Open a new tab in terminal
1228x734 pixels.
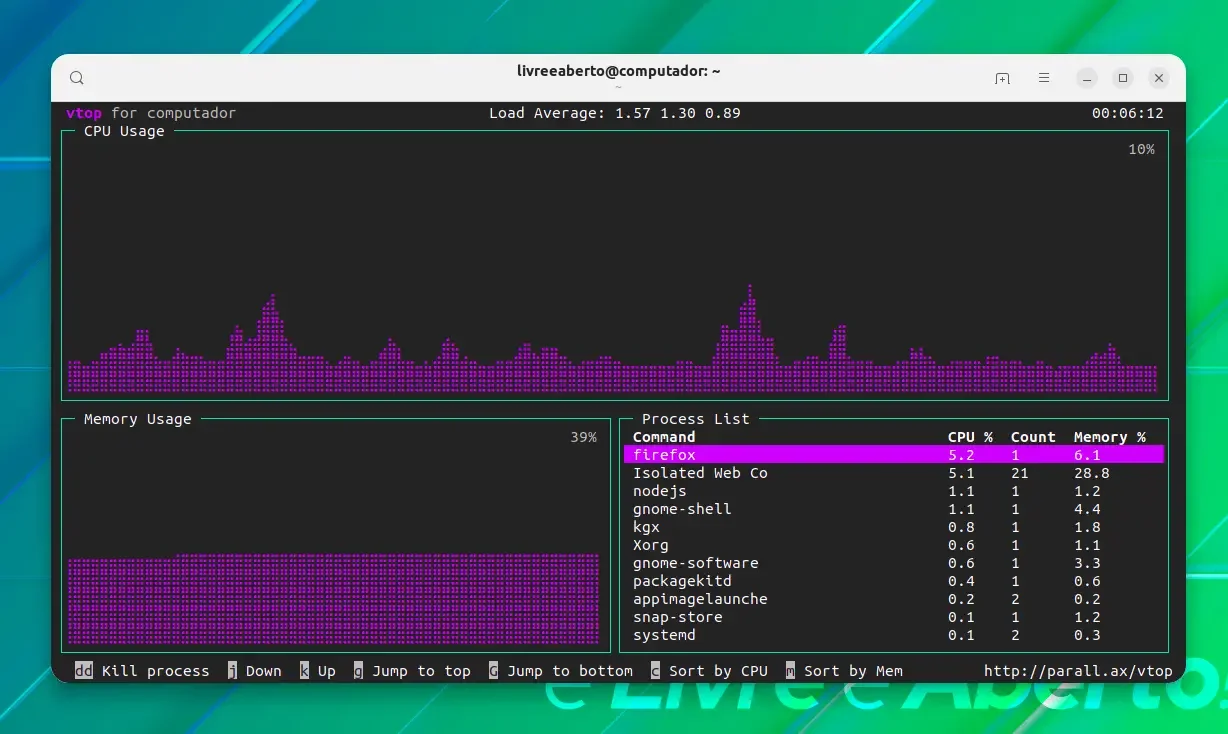(1002, 78)
